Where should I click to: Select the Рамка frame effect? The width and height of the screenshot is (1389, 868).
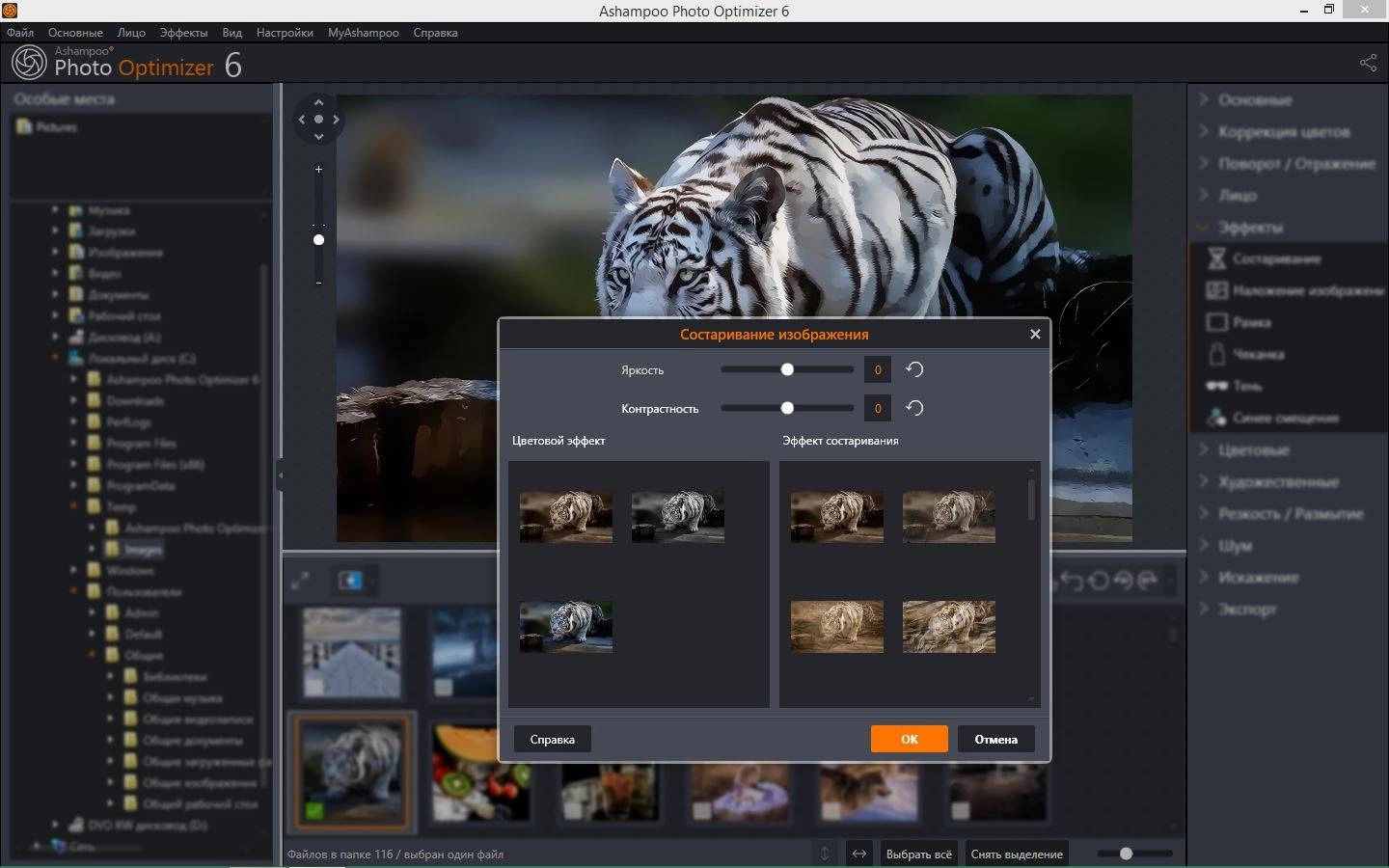coord(1239,322)
